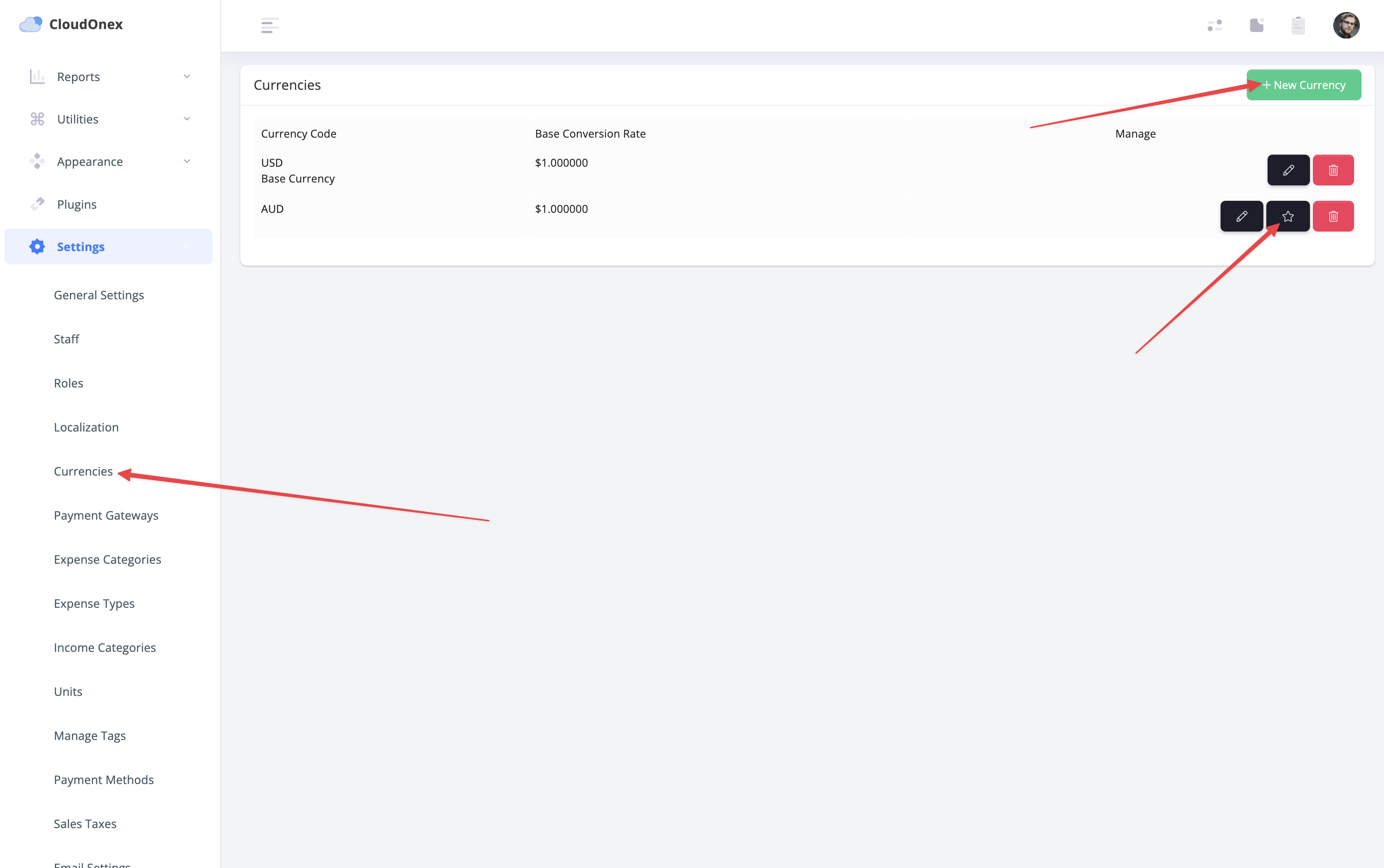Click the CloudOnex cloud logo icon
The width and height of the screenshot is (1384, 868).
pyautogui.click(x=31, y=24)
